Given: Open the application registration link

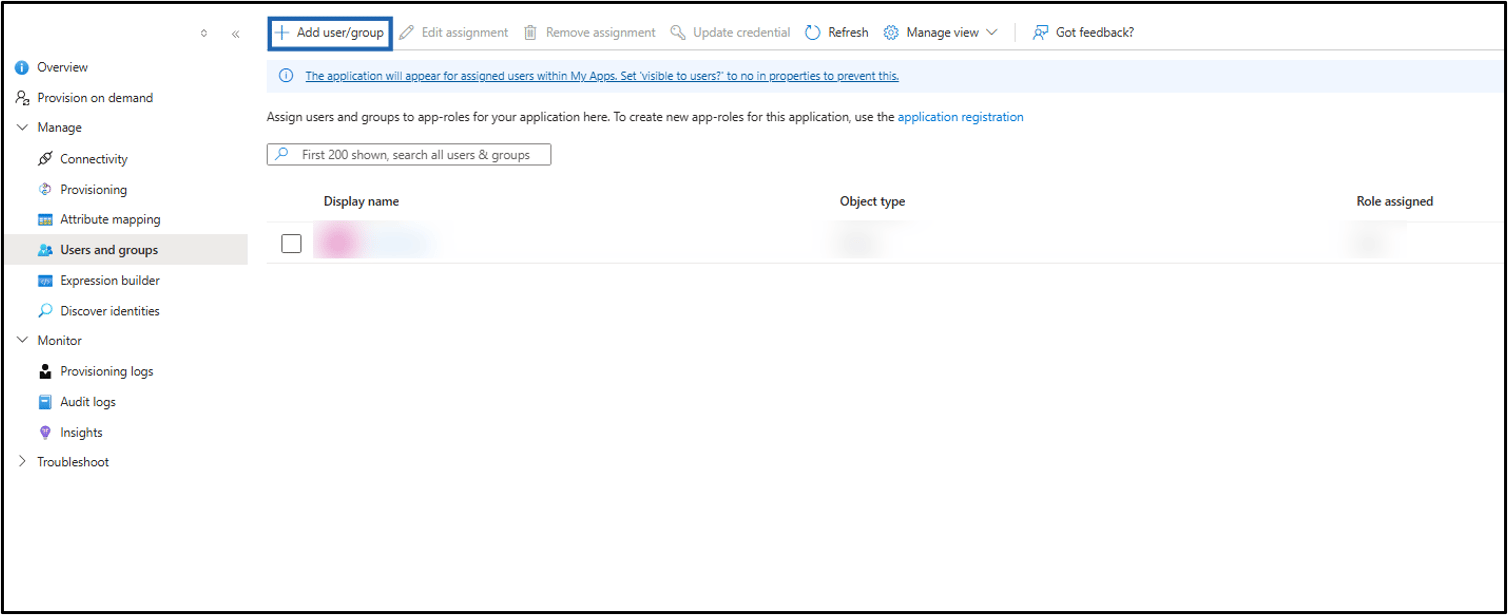Looking at the screenshot, I should tap(960, 117).
